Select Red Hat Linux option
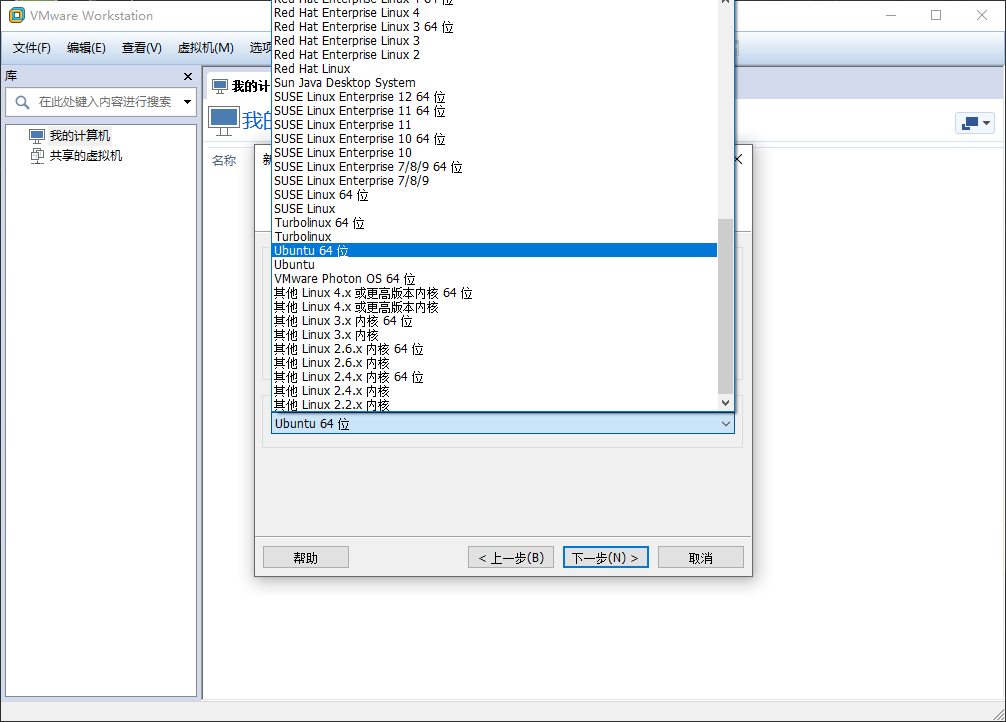Viewport: 1006px width, 722px height. (x=495, y=69)
